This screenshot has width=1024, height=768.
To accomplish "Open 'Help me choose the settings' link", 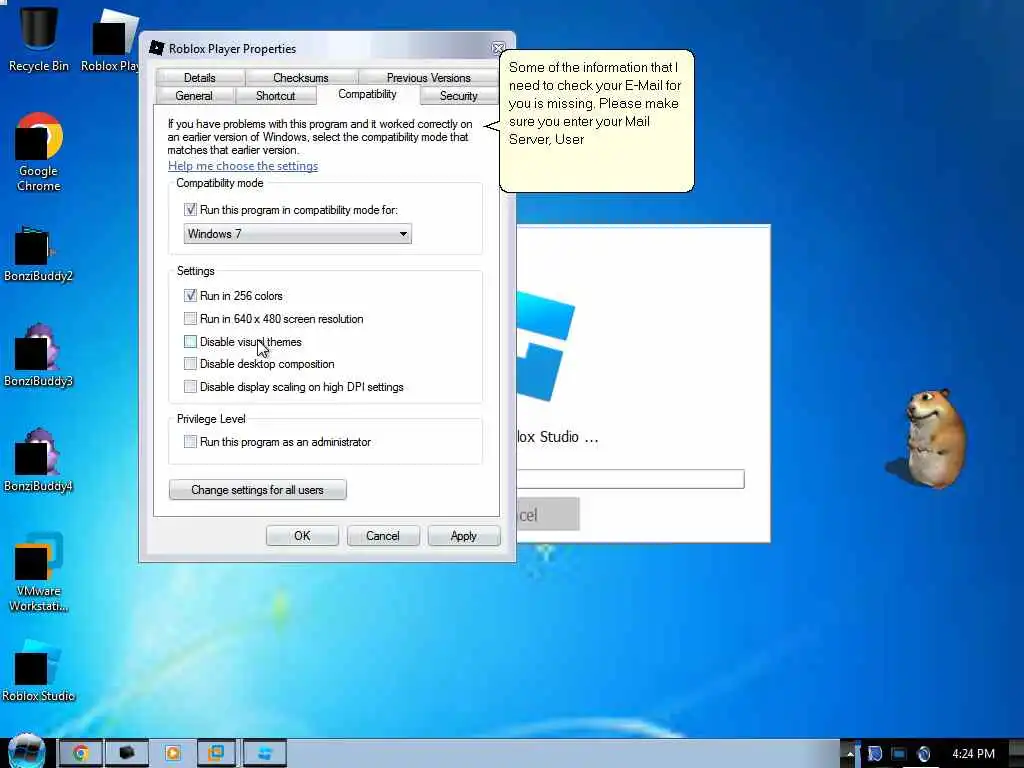I will [x=243, y=166].
